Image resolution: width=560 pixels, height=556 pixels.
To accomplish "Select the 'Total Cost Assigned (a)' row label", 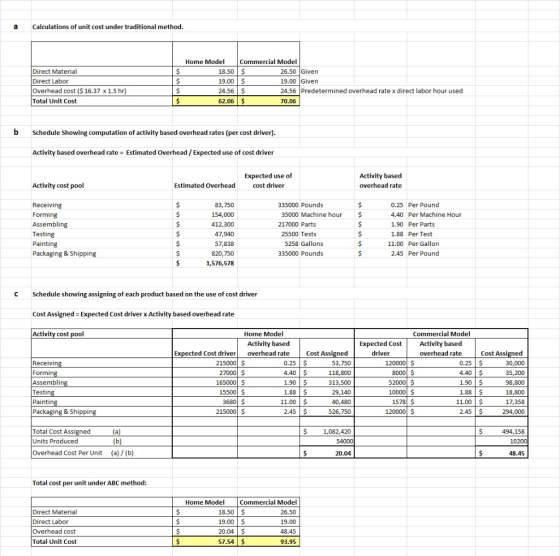I will coord(76,431).
